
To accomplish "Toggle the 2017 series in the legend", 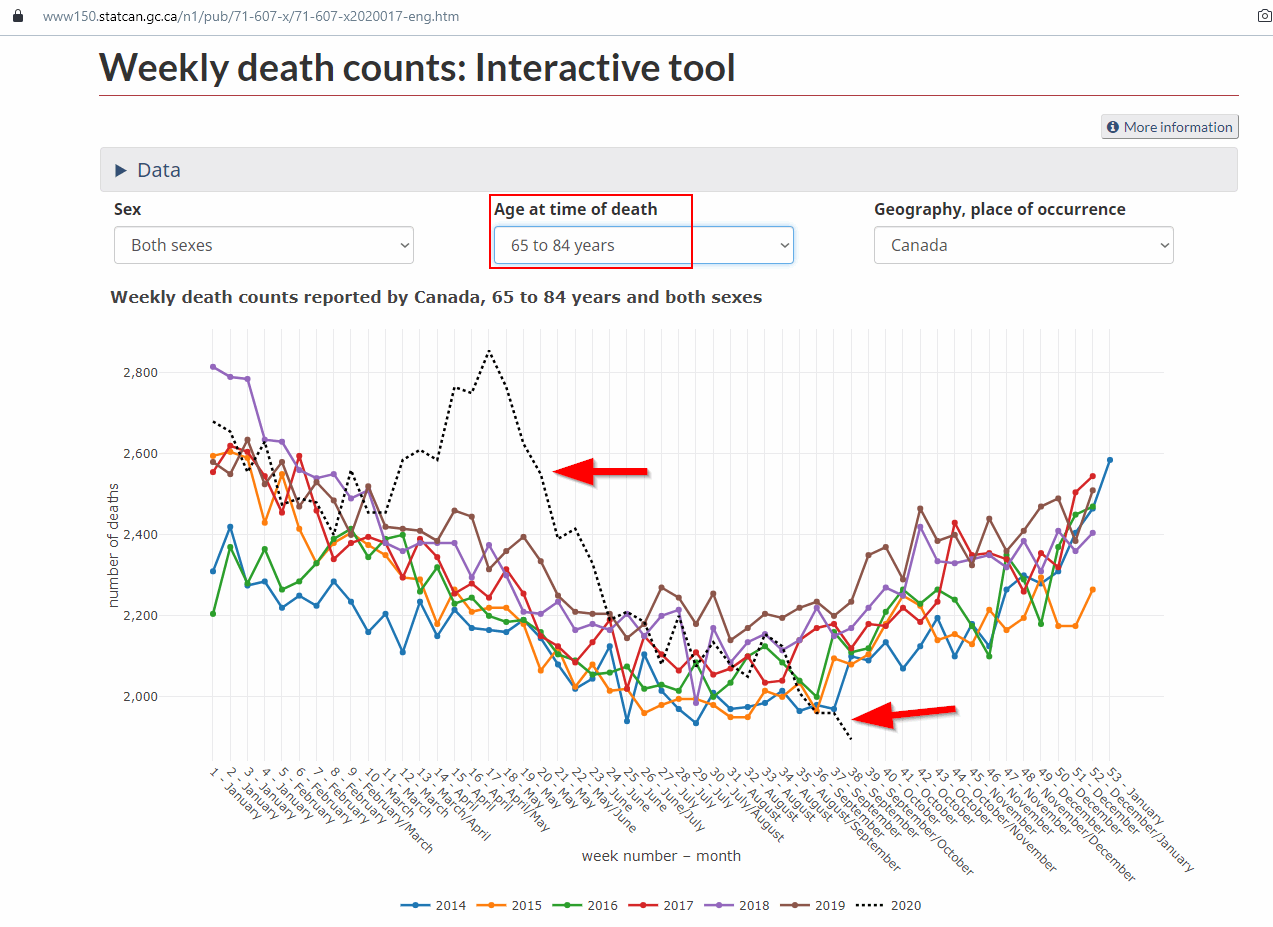I will pos(660,905).
